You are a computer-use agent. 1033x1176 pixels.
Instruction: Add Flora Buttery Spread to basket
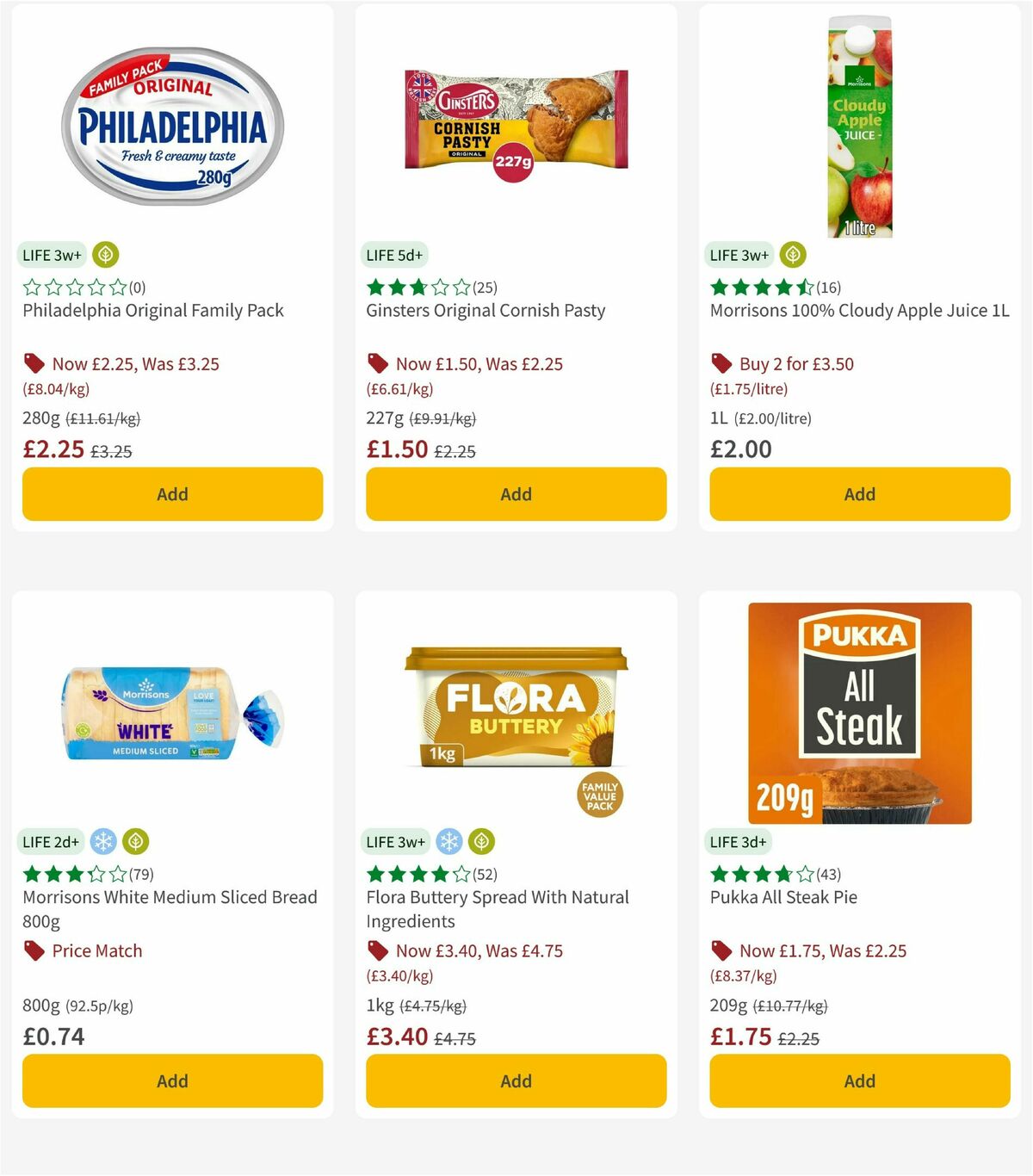coord(516,1080)
